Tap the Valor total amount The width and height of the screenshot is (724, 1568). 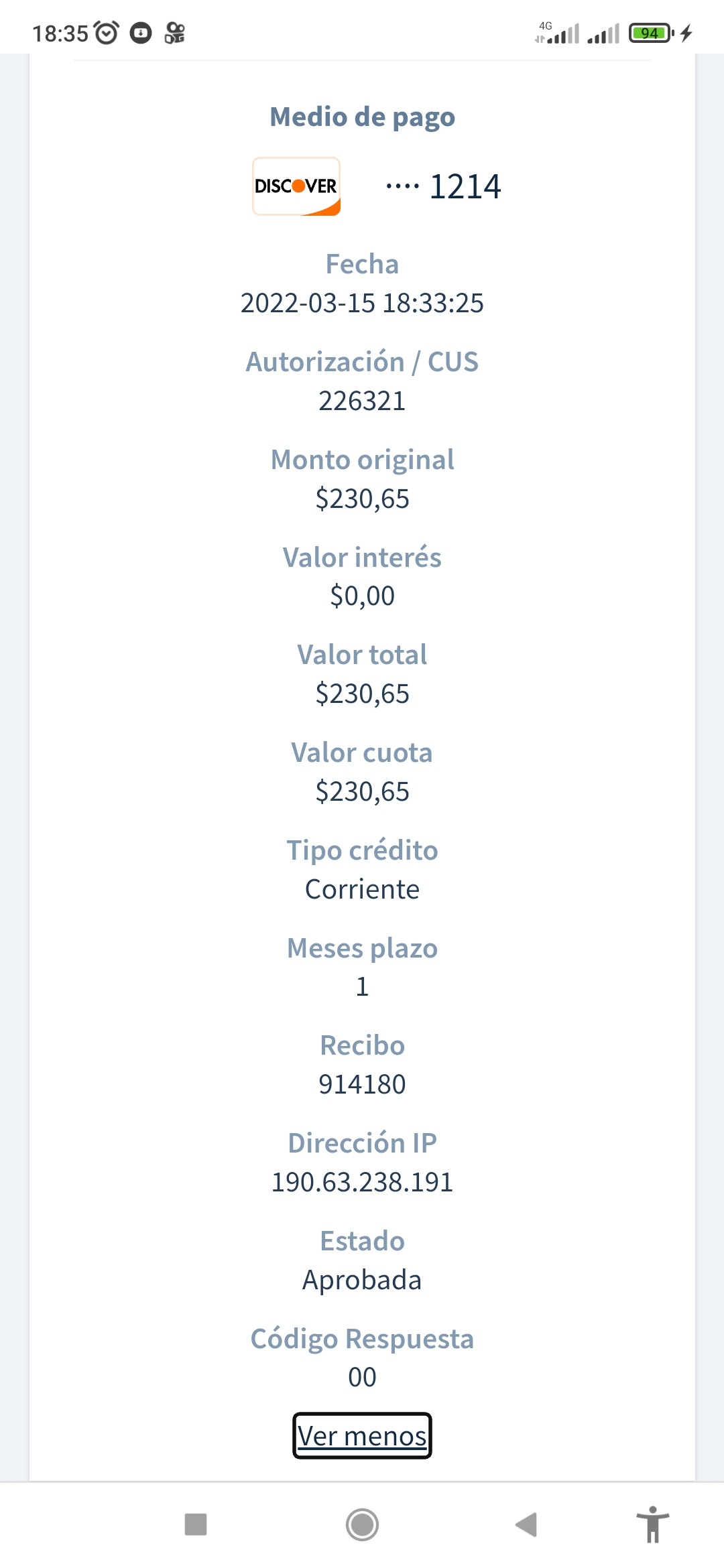(362, 694)
